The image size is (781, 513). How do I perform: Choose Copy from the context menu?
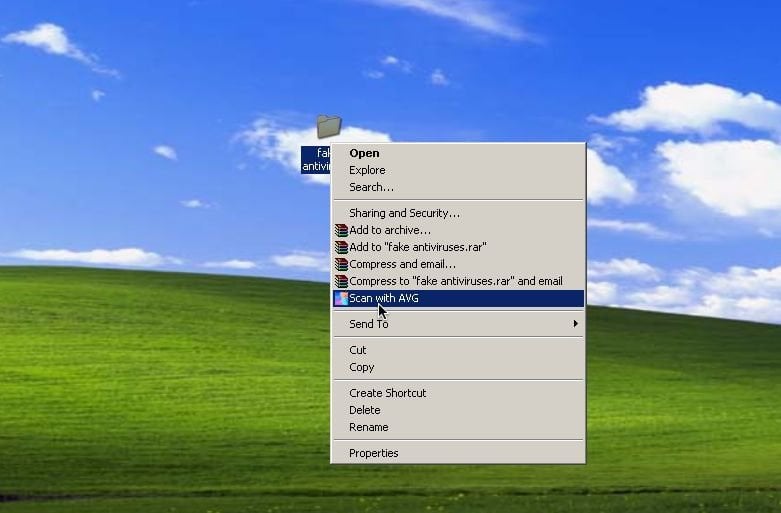point(361,367)
